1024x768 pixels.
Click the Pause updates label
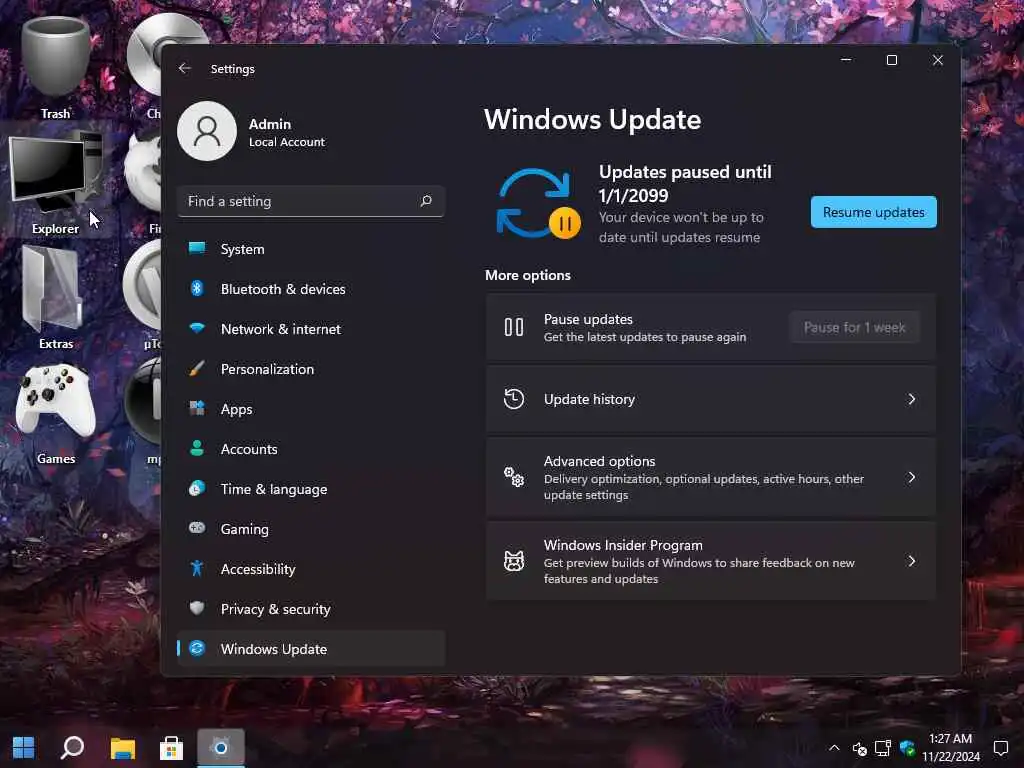(x=588, y=319)
